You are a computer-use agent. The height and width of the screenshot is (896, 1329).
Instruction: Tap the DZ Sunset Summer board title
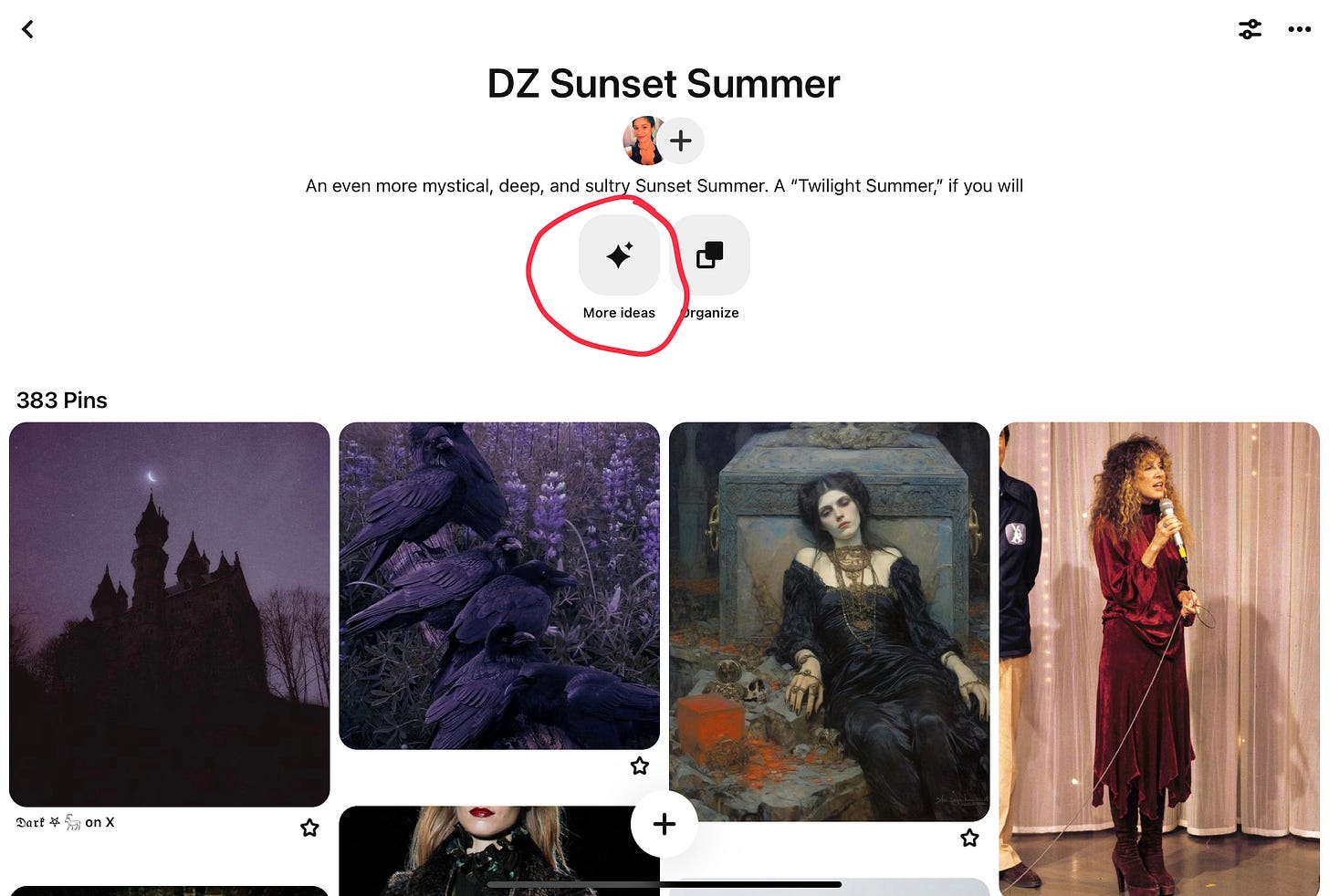(664, 84)
